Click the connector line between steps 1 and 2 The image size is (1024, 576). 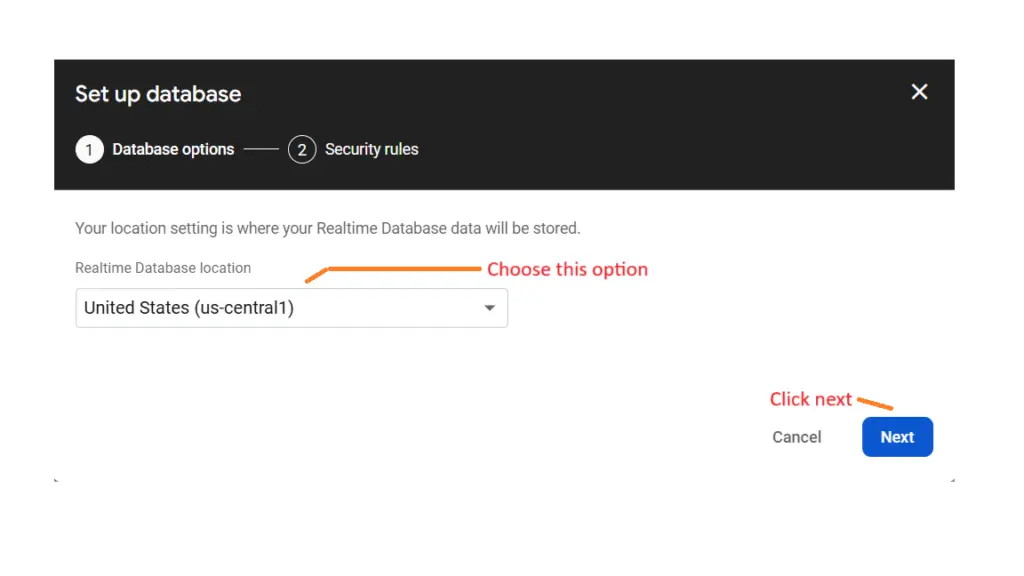261,150
